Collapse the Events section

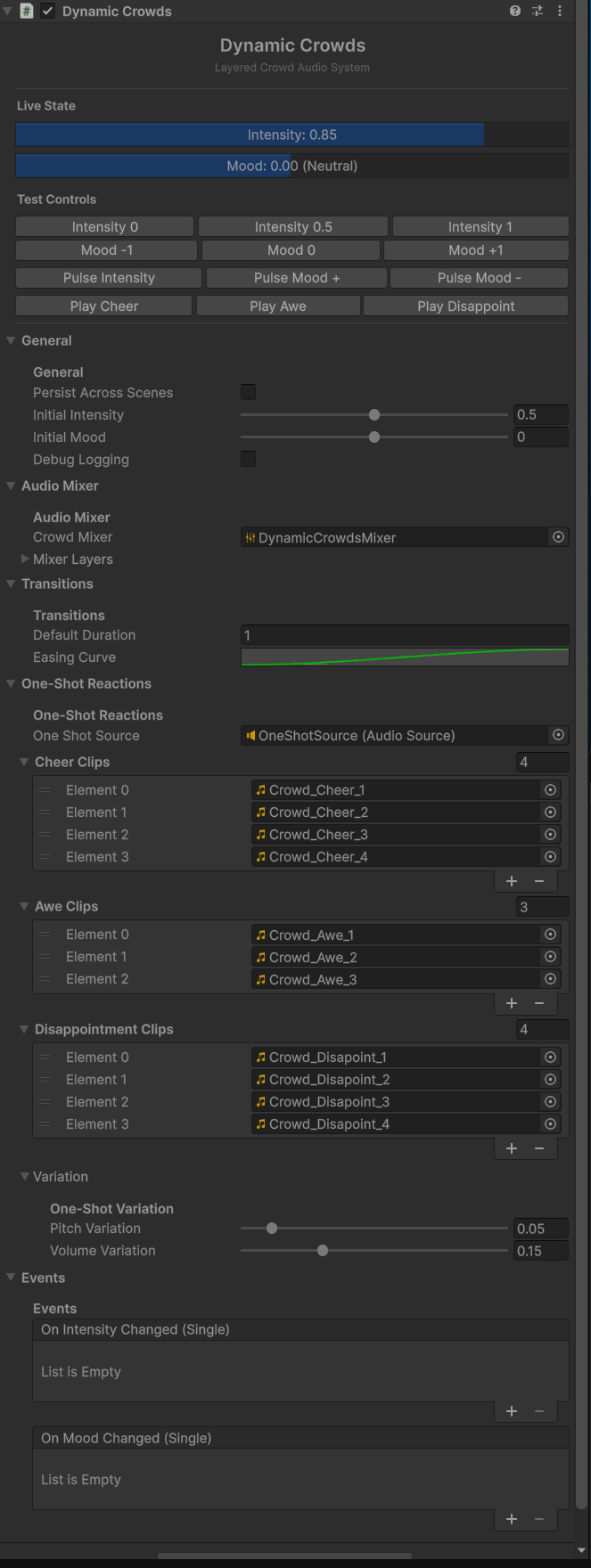tap(10, 1277)
